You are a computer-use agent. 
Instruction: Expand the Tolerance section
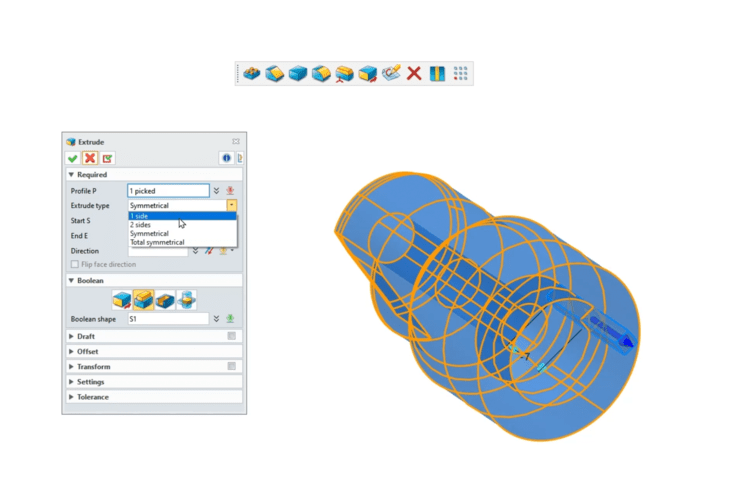71,397
